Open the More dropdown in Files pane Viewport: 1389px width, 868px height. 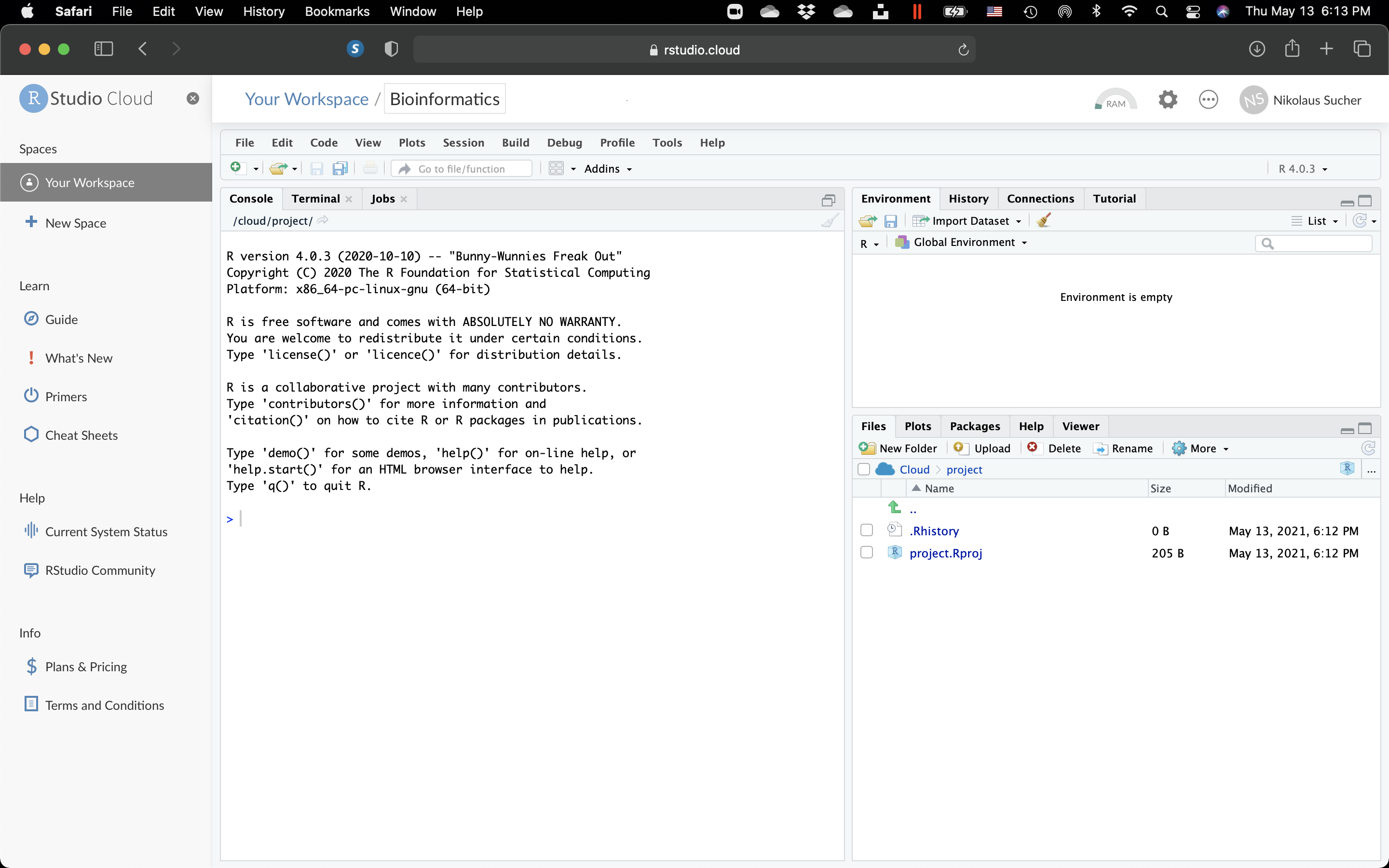(1201, 448)
